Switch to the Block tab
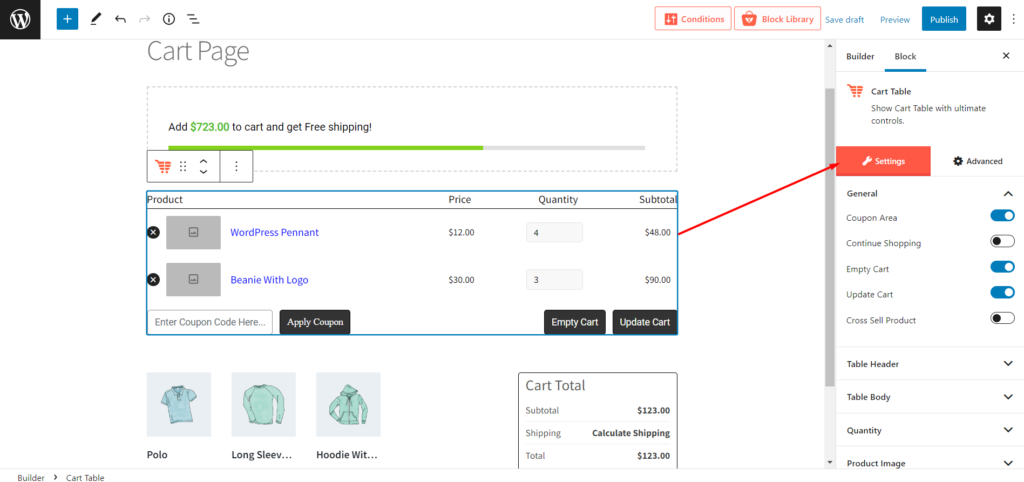This screenshot has width=1024, height=482. (905, 56)
